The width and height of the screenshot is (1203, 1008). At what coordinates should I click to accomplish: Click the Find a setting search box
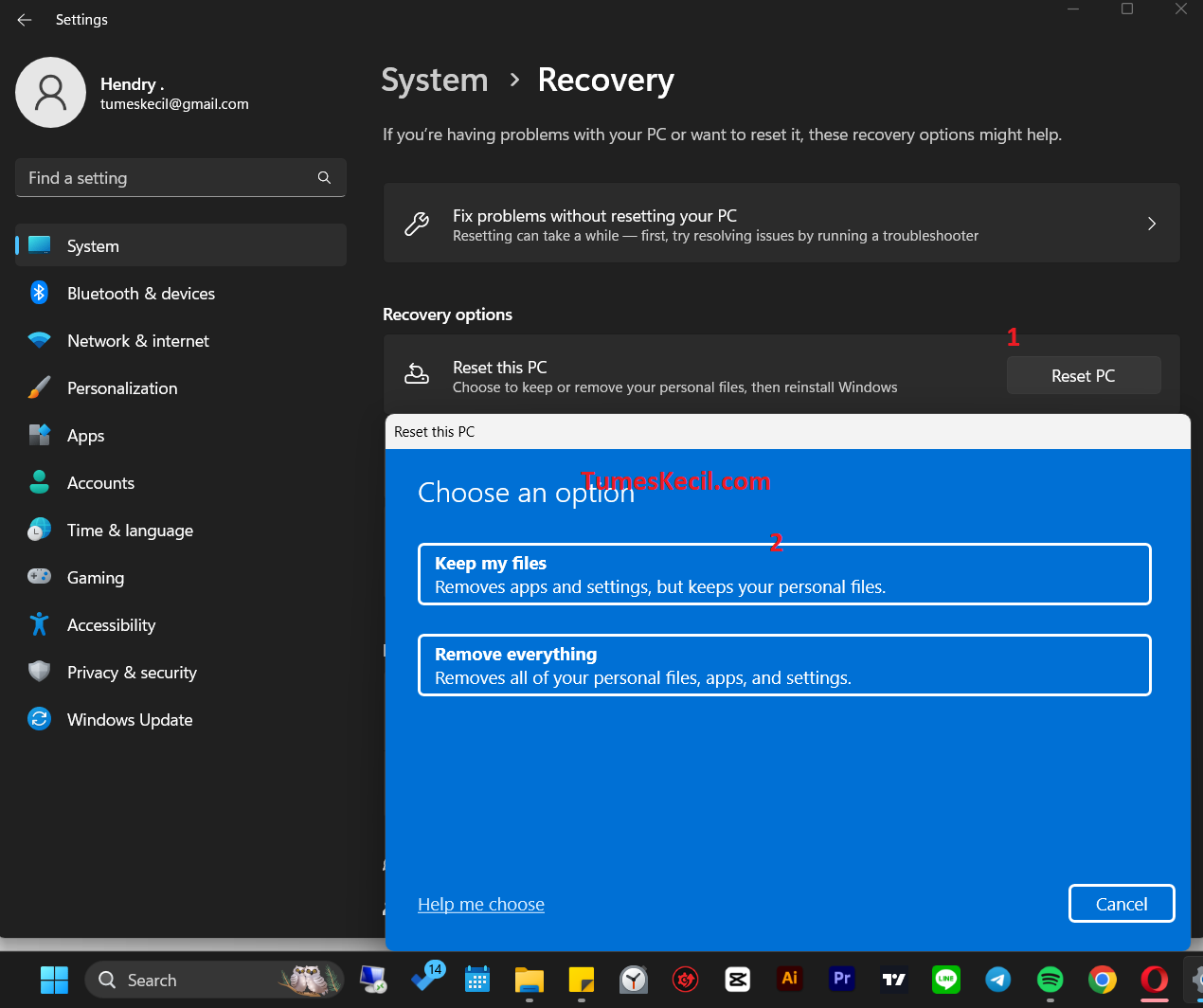pos(180,177)
